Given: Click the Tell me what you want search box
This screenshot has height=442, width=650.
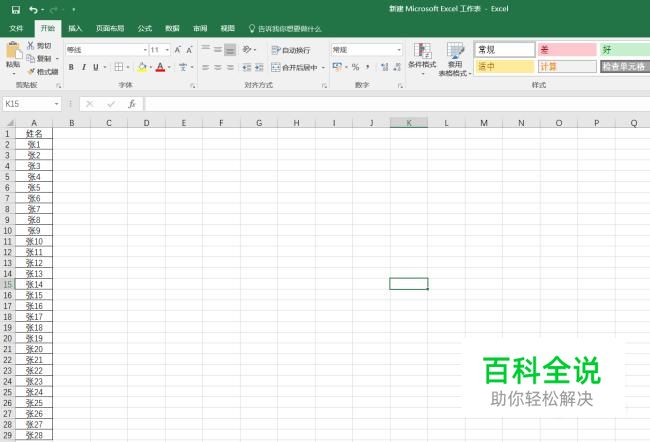Looking at the screenshot, I should coord(285,29).
